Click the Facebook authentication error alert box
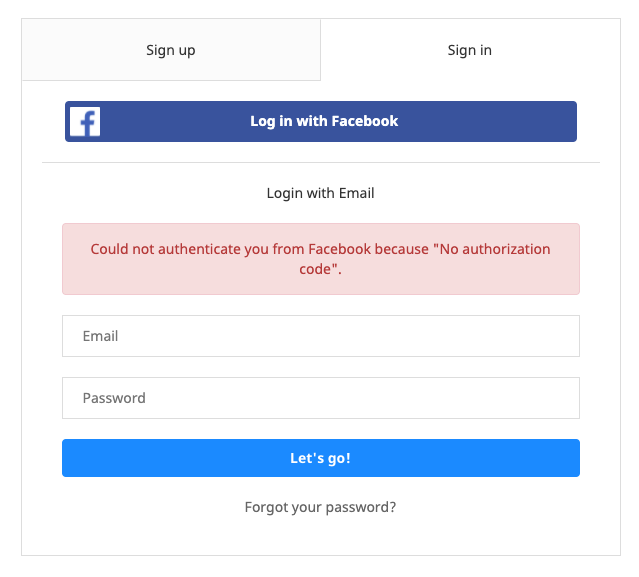This screenshot has width=639, height=577. 320,259
